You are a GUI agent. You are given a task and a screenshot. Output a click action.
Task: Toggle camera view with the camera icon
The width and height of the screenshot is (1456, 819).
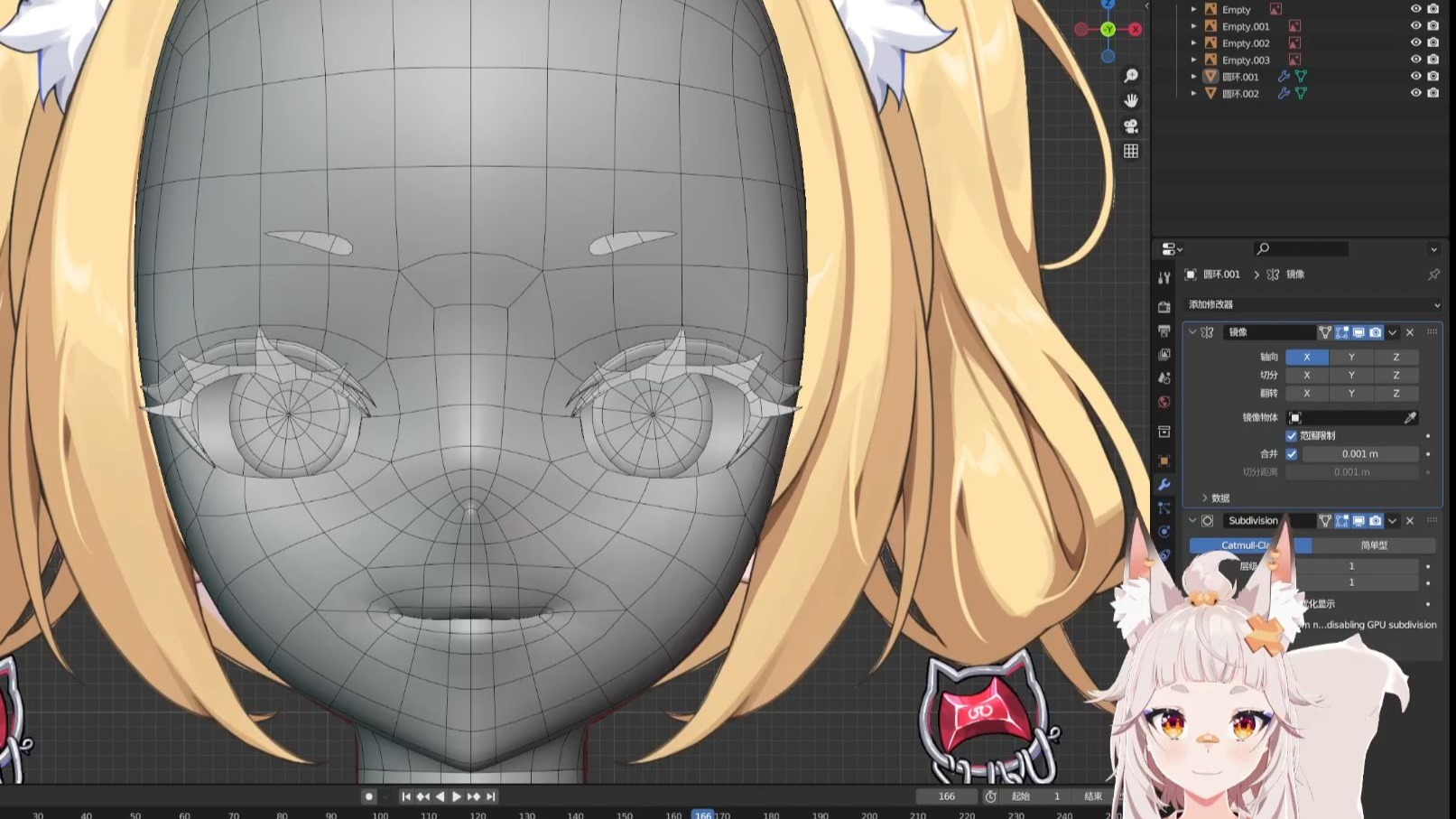click(x=1131, y=126)
